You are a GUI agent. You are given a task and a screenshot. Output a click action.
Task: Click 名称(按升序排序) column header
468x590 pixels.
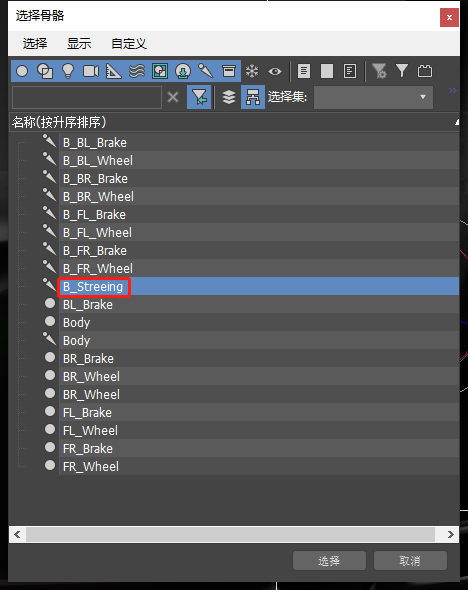pos(234,122)
